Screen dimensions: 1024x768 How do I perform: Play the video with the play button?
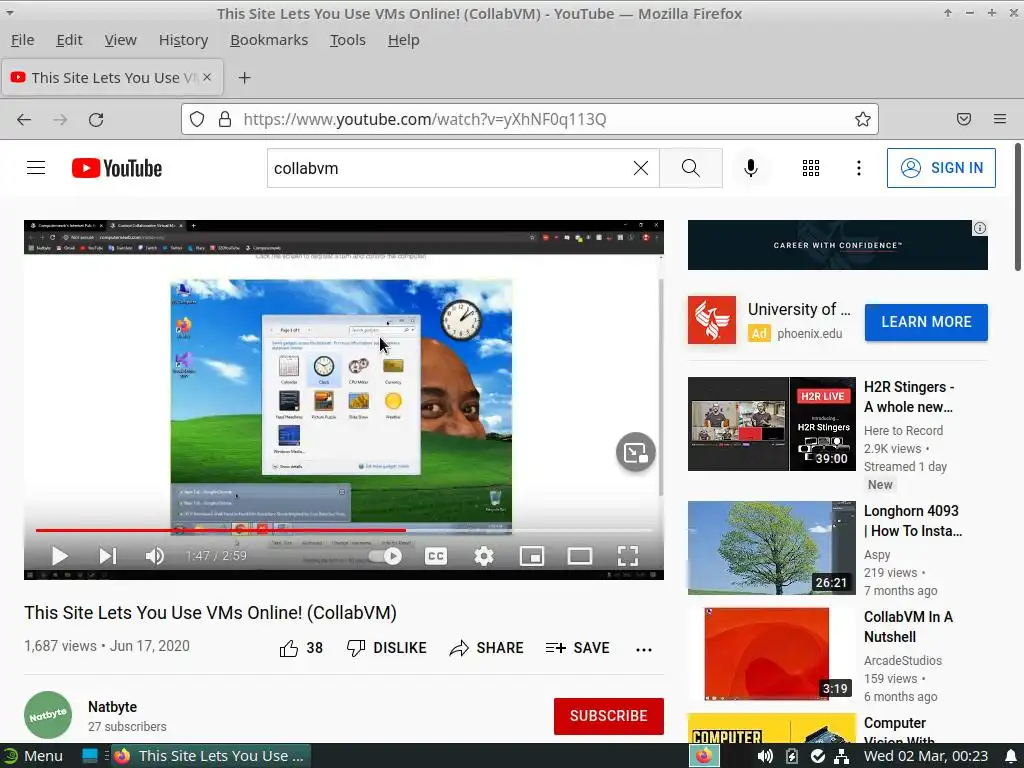point(60,556)
